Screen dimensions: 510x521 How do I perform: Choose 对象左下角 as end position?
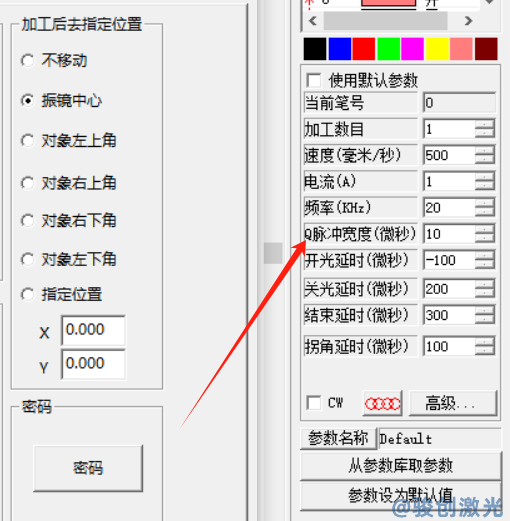27,259
